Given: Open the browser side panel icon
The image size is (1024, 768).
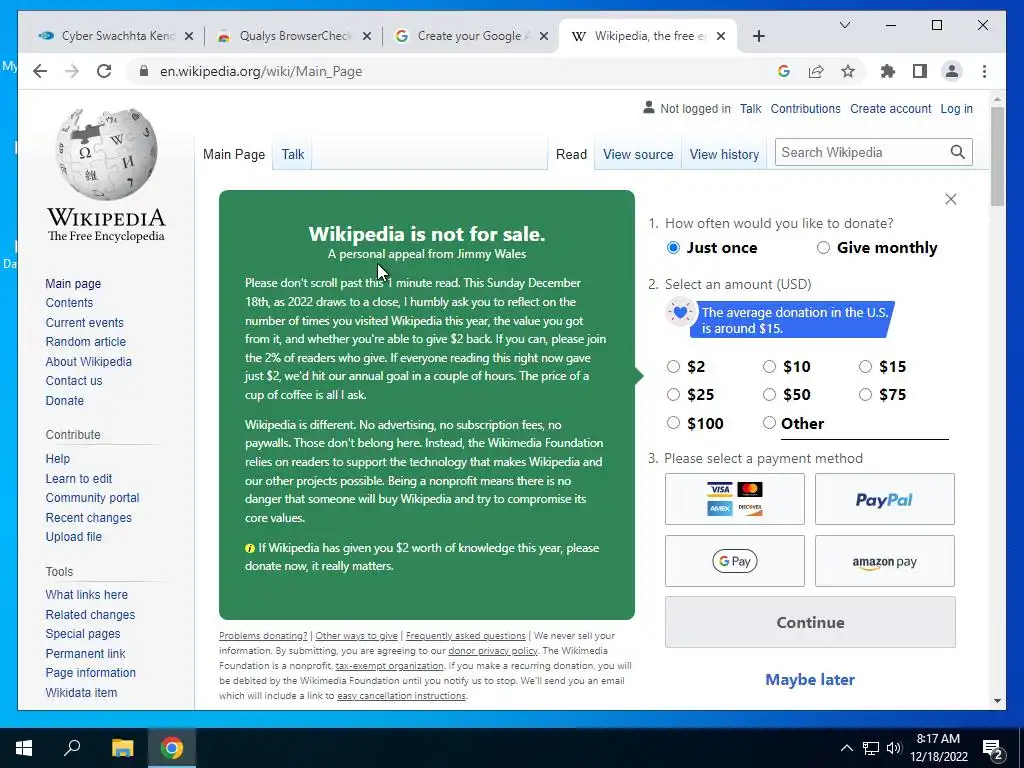Looking at the screenshot, I should (920, 71).
